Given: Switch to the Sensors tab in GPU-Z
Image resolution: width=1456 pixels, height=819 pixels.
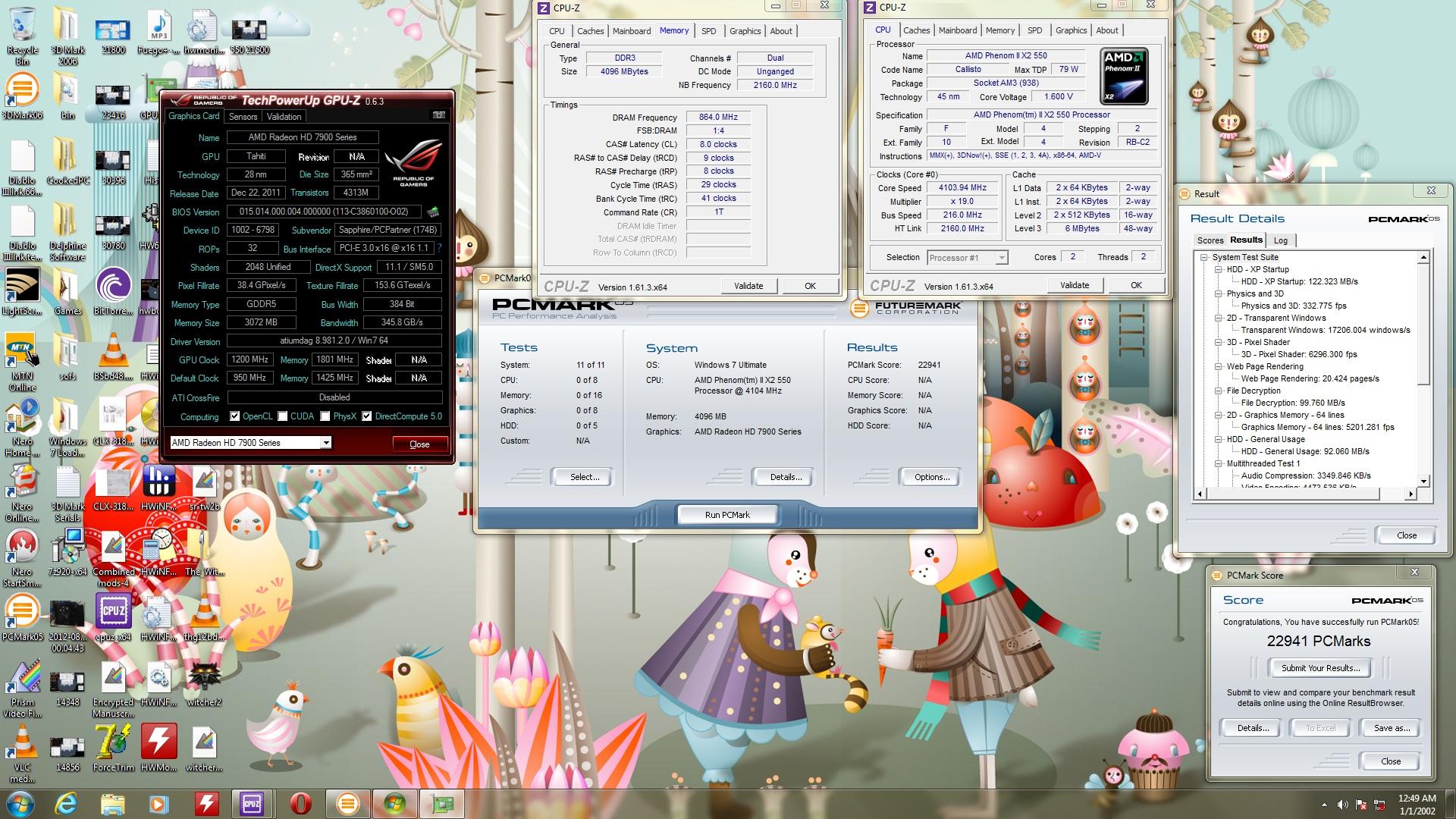Looking at the screenshot, I should tap(243, 116).
